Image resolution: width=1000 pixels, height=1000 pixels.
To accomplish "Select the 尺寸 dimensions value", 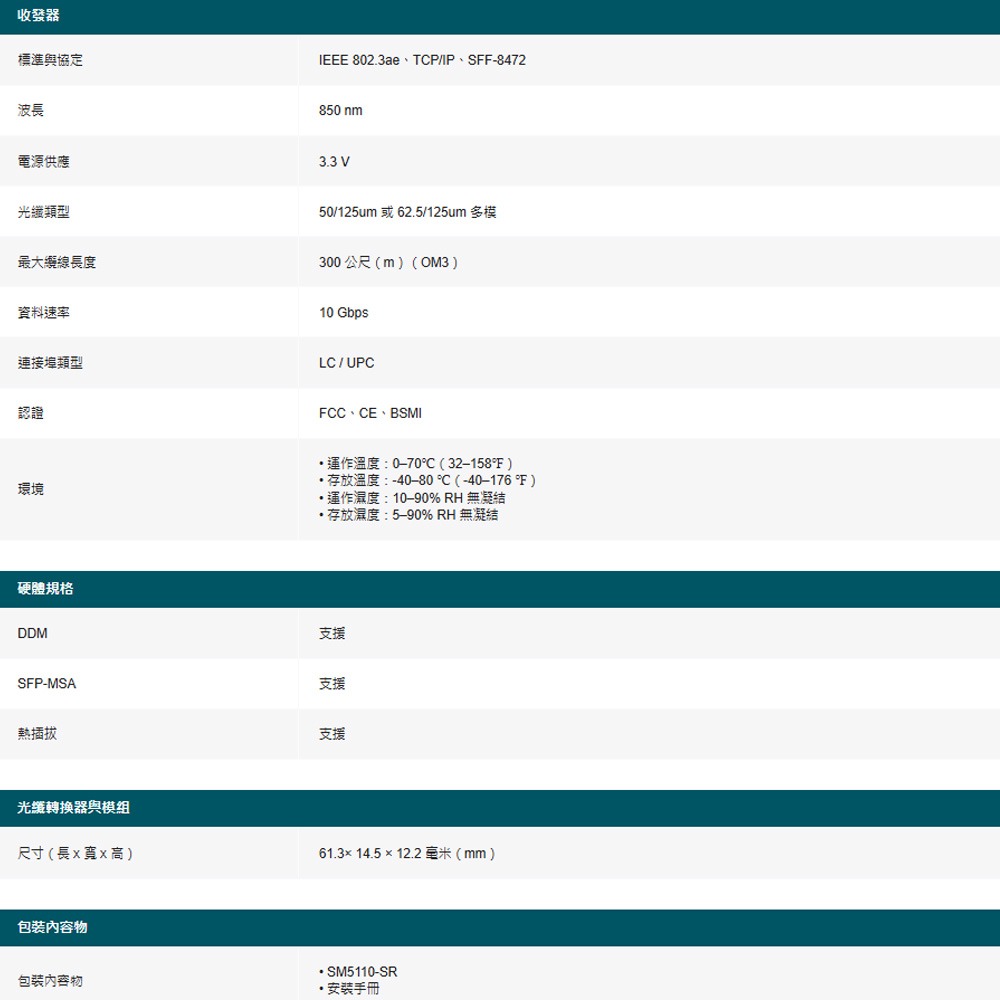I will tap(405, 854).
